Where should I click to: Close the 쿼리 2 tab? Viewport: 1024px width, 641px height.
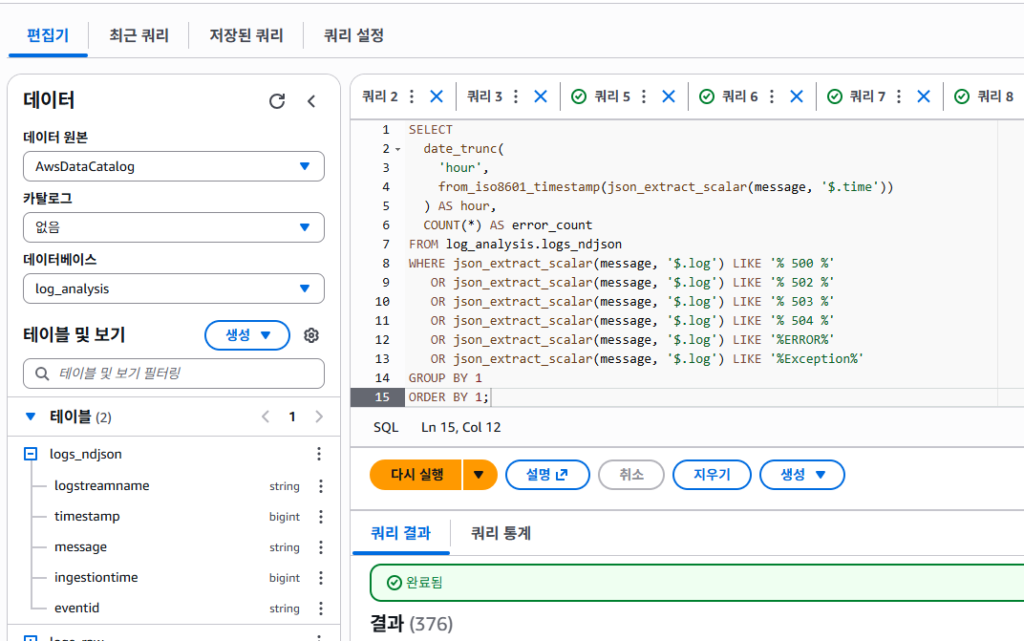click(x=436, y=97)
